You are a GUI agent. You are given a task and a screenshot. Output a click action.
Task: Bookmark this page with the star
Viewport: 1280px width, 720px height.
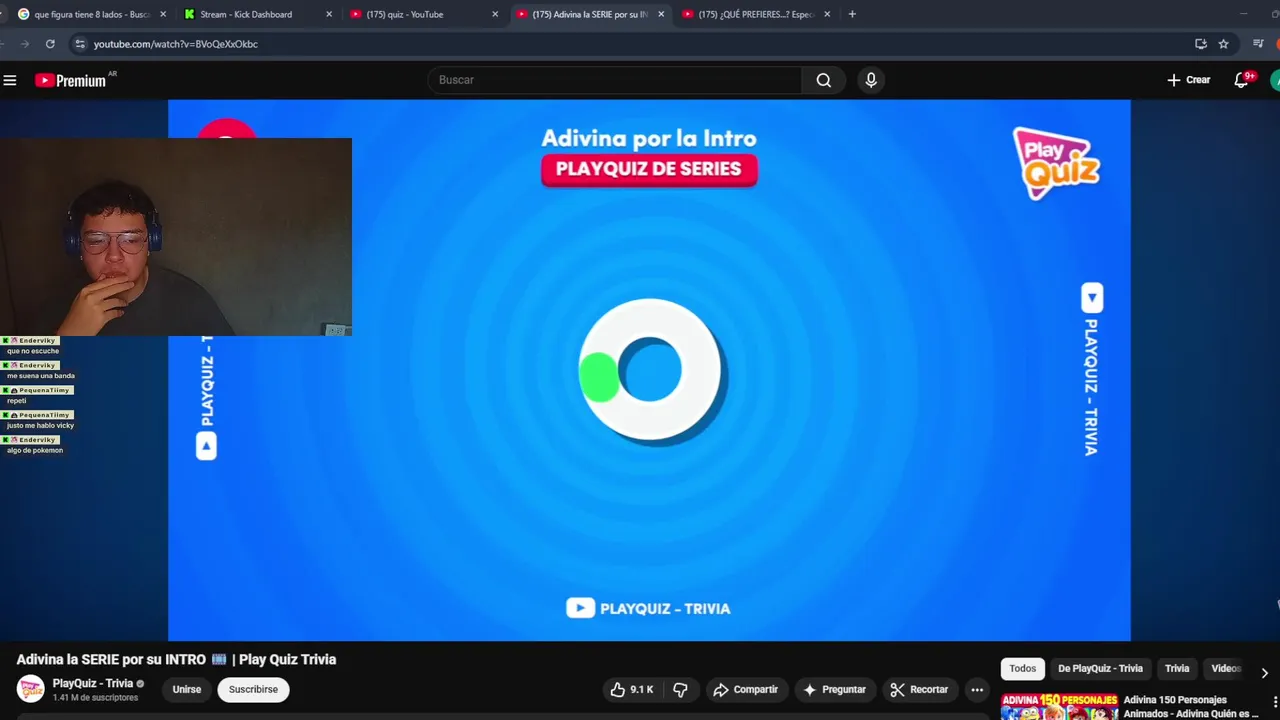[1223, 44]
